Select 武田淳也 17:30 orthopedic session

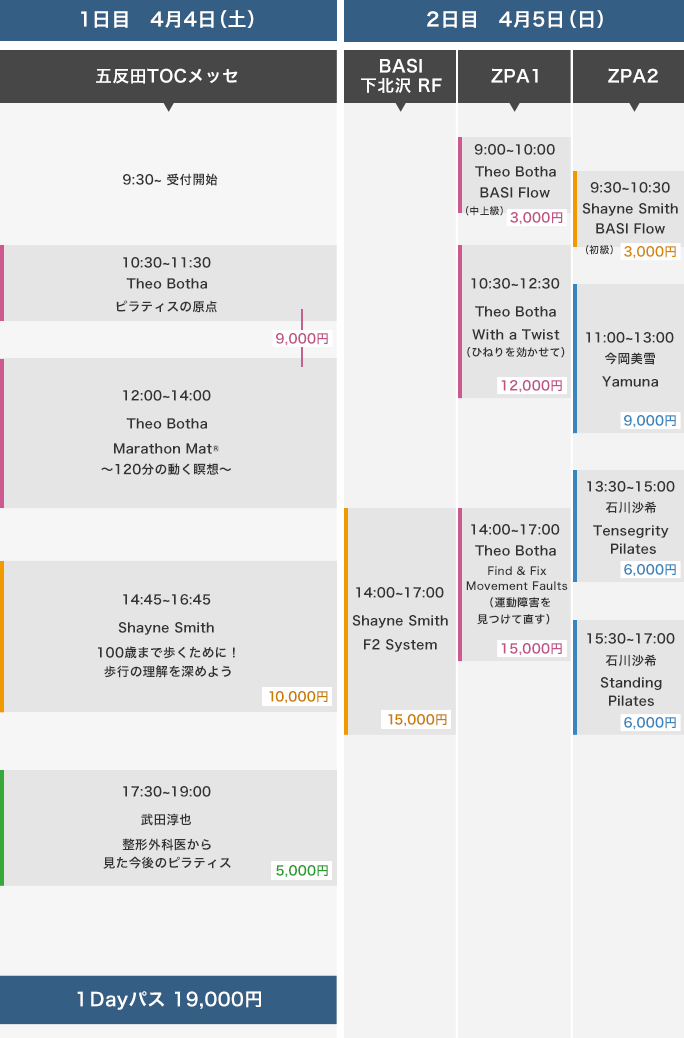[168, 826]
